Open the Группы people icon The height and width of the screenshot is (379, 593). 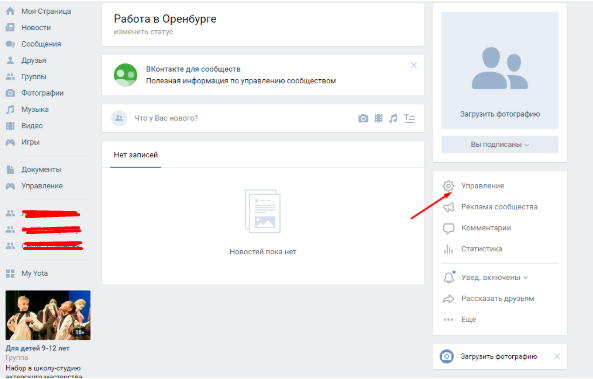click(10, 76)
